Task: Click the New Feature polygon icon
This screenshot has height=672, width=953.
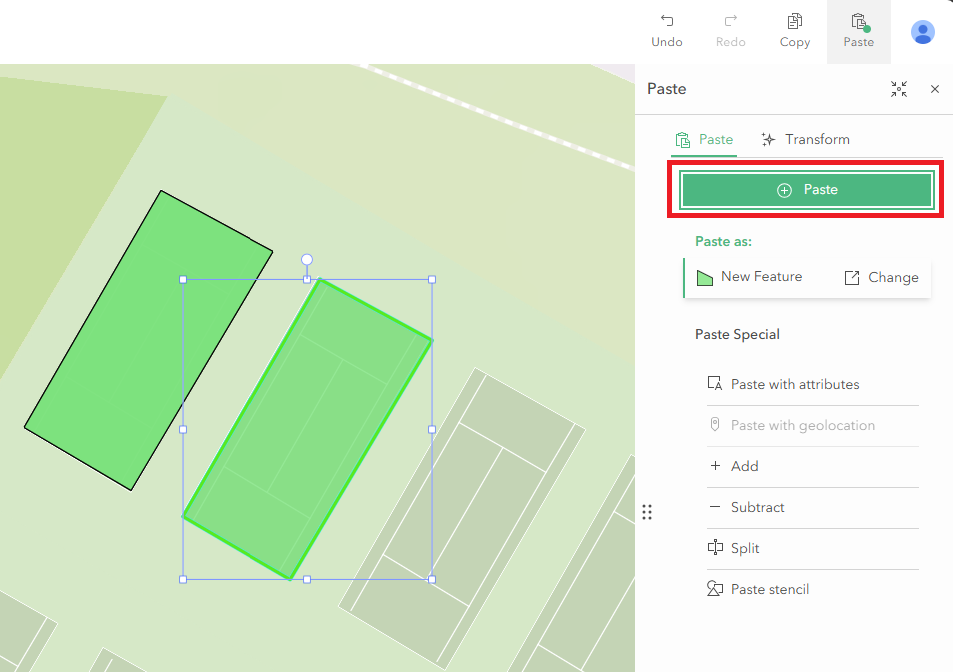Action: [705, 277]
